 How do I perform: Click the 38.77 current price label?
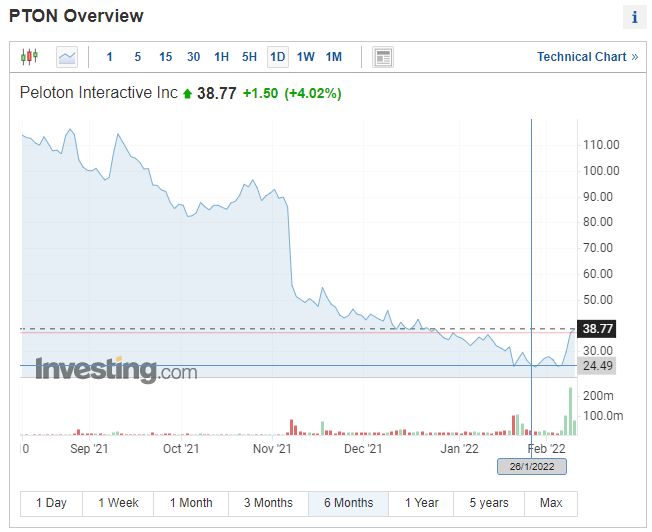coord(597,329)
